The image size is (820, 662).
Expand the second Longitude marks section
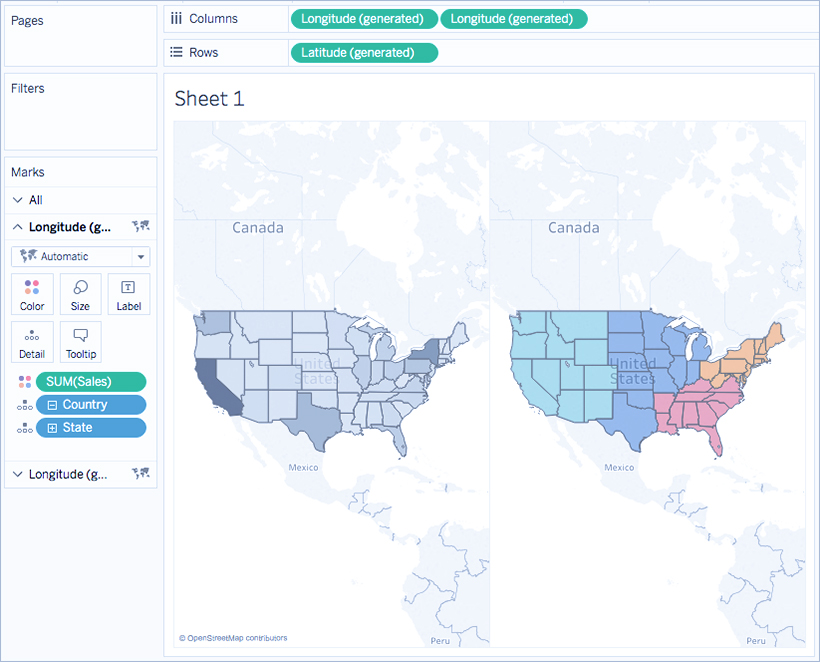pos(18,474)
